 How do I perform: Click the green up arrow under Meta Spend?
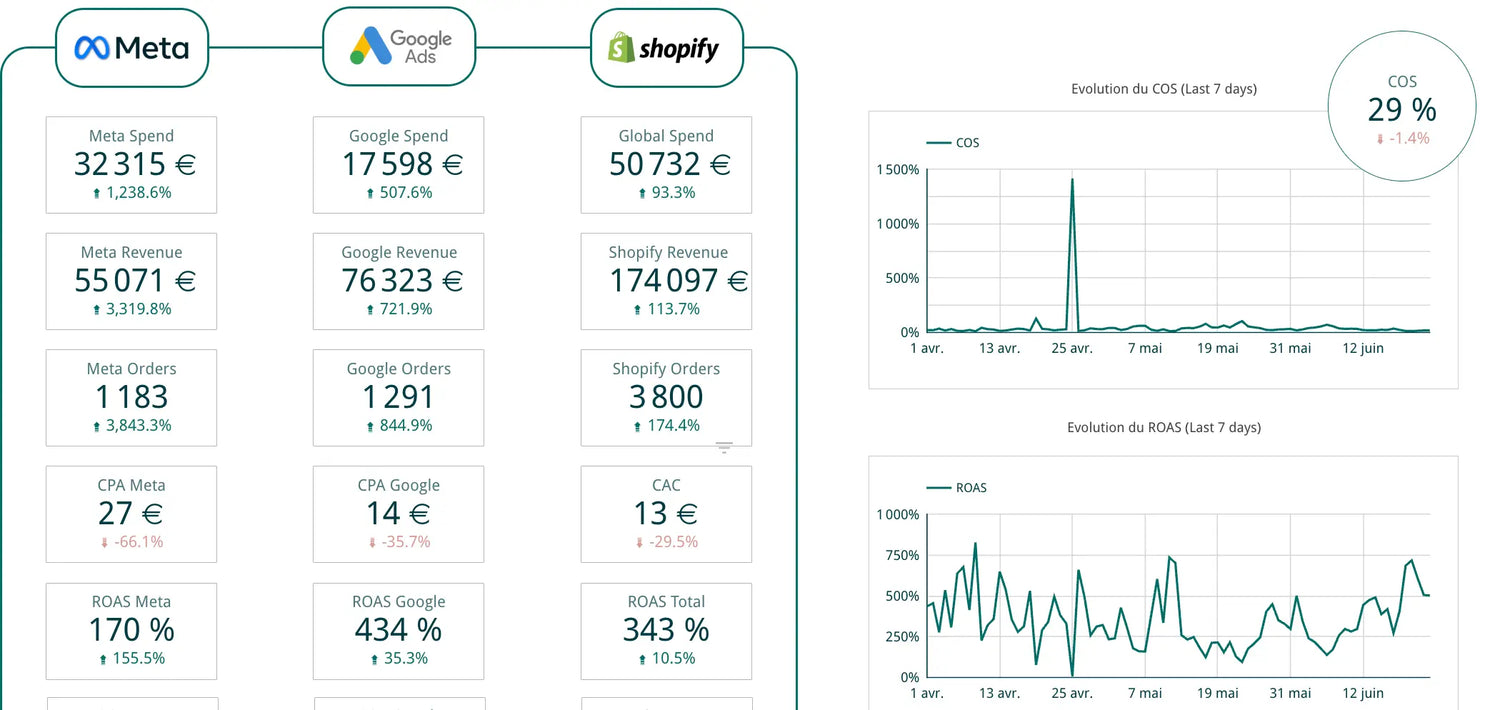tap(97, 194)
